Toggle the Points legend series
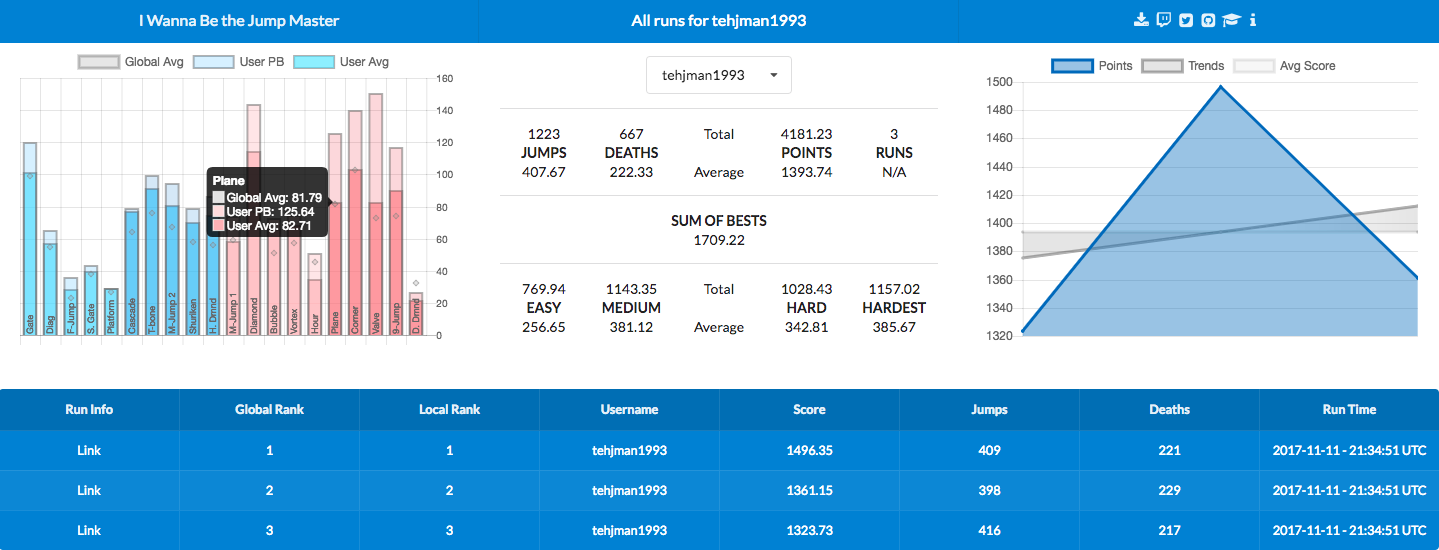This screenshot has height=550, width=1439. [1093, 66]
